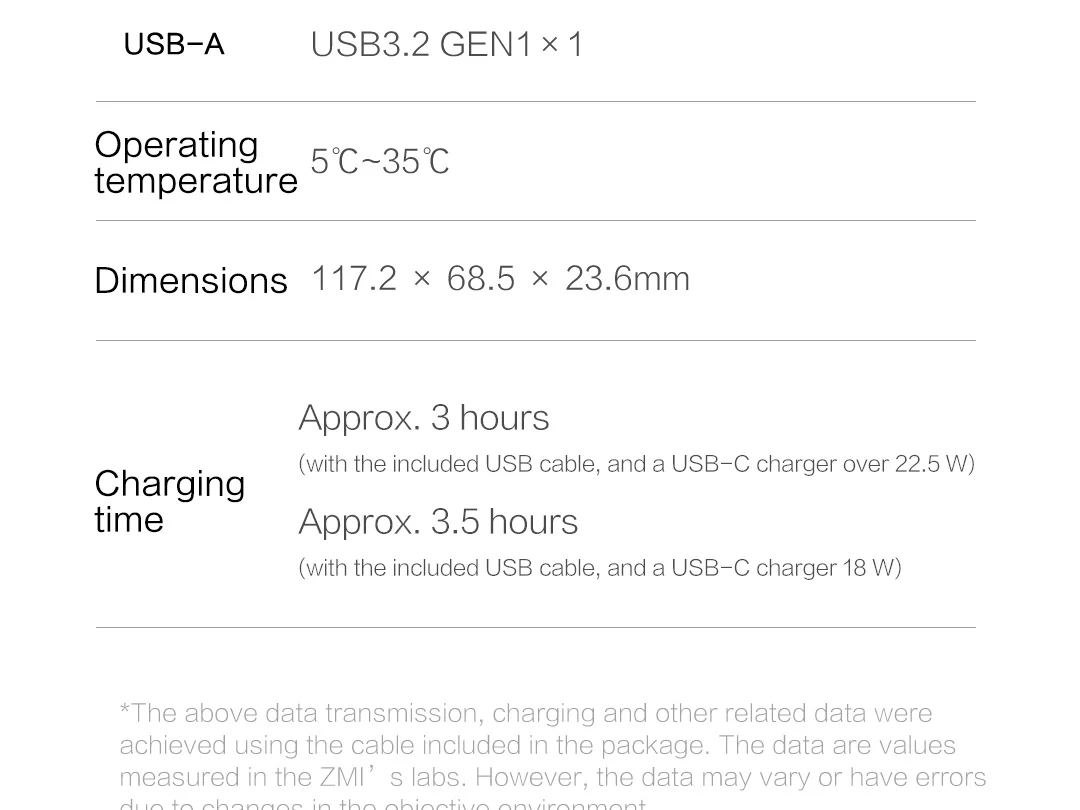Click the USB-A label
This screenshot has height=810, width=1080.
(174, 45)
